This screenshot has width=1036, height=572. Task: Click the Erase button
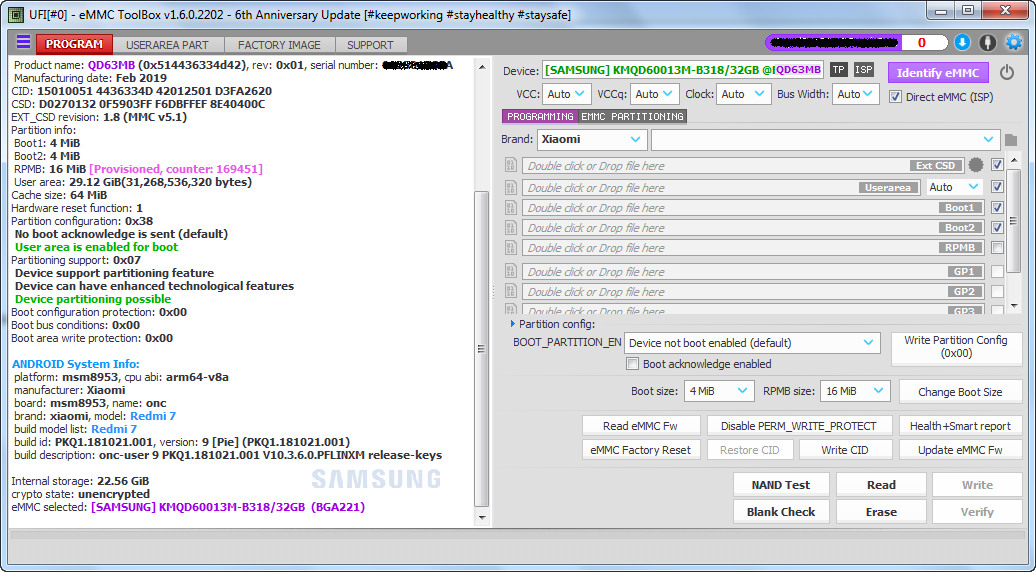pyautogui.click(x=881, y=512)
